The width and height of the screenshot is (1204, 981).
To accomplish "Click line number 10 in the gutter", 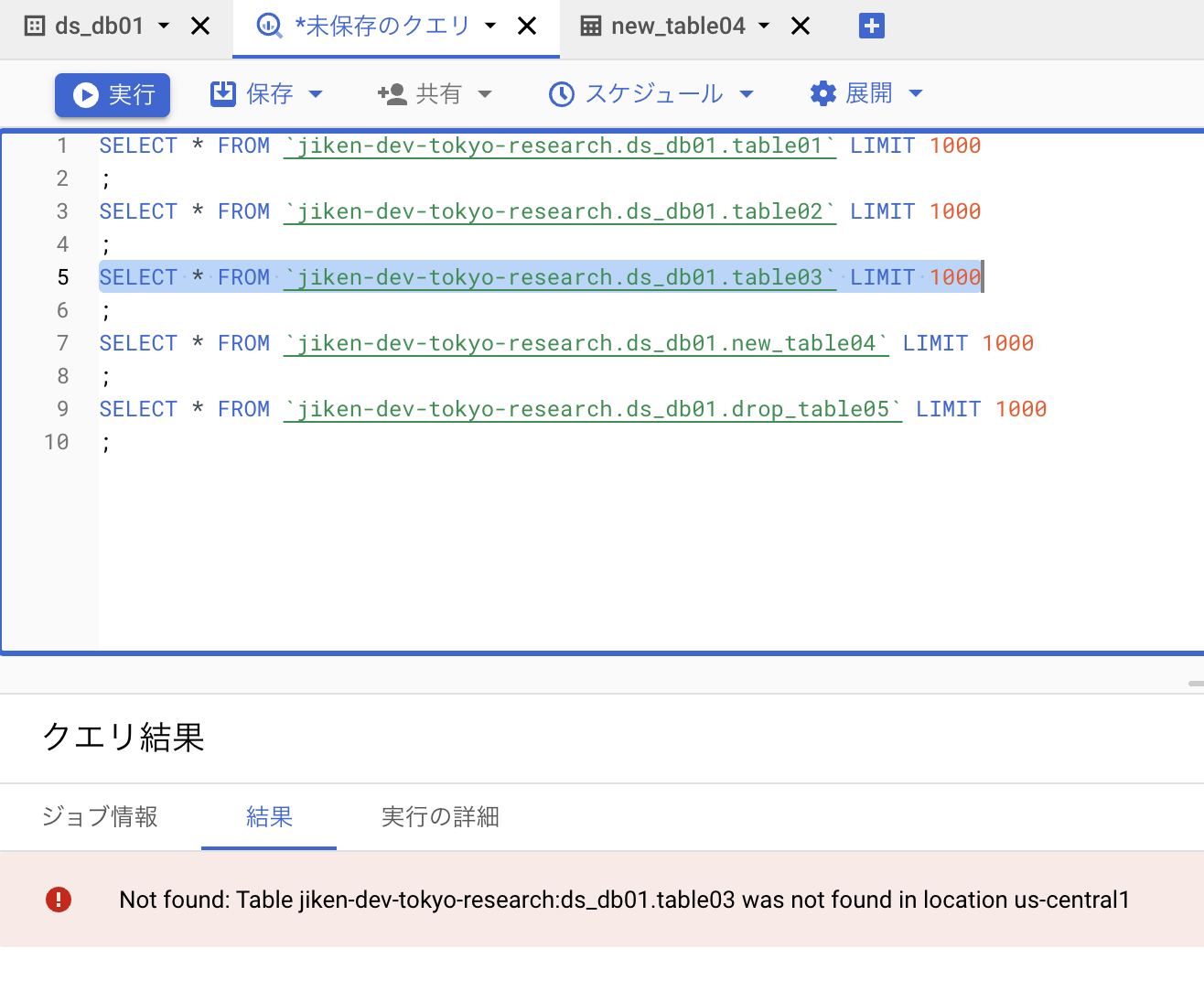I will click(57, 442).
